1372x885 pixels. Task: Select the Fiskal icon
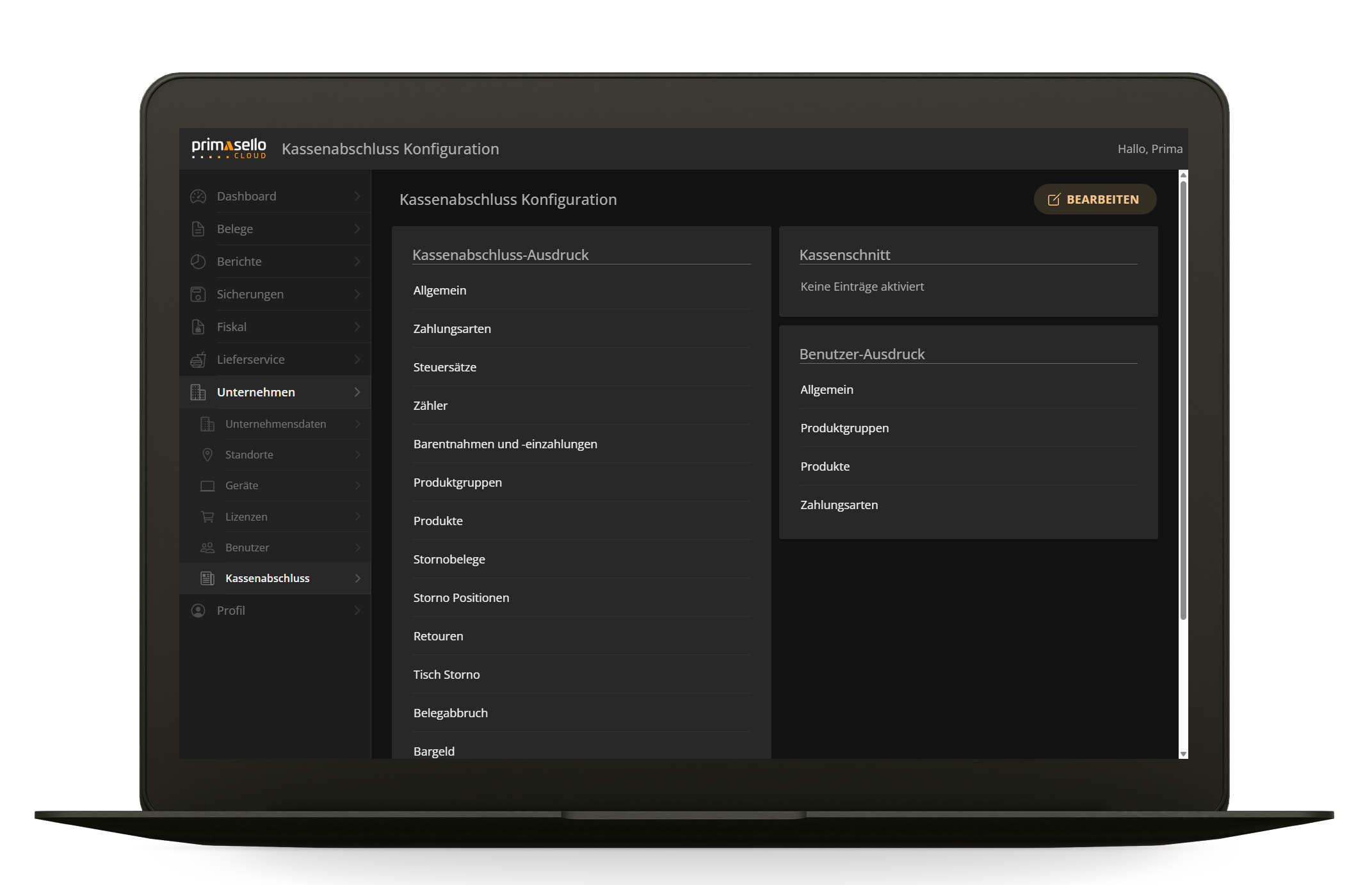click(x=198, y=327)
